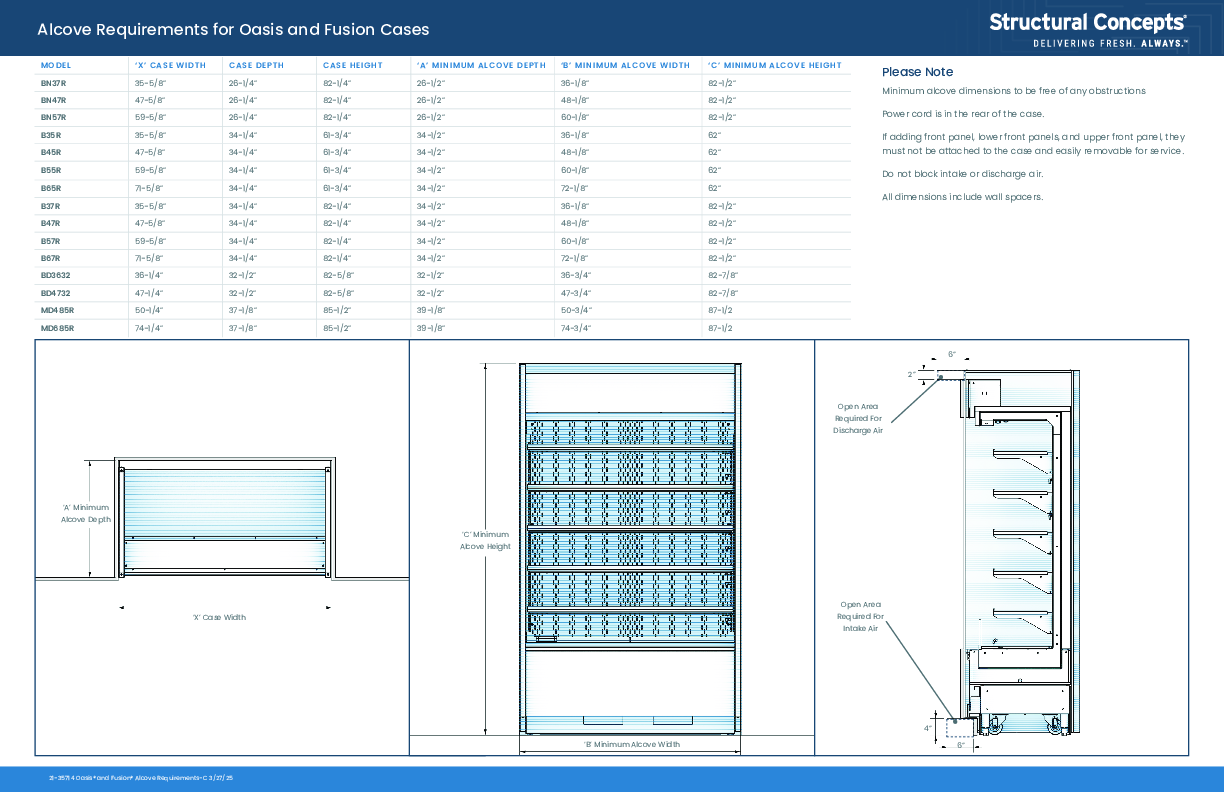Click the Open Area Required For Discharge Air label

click(x=858, y=418)
